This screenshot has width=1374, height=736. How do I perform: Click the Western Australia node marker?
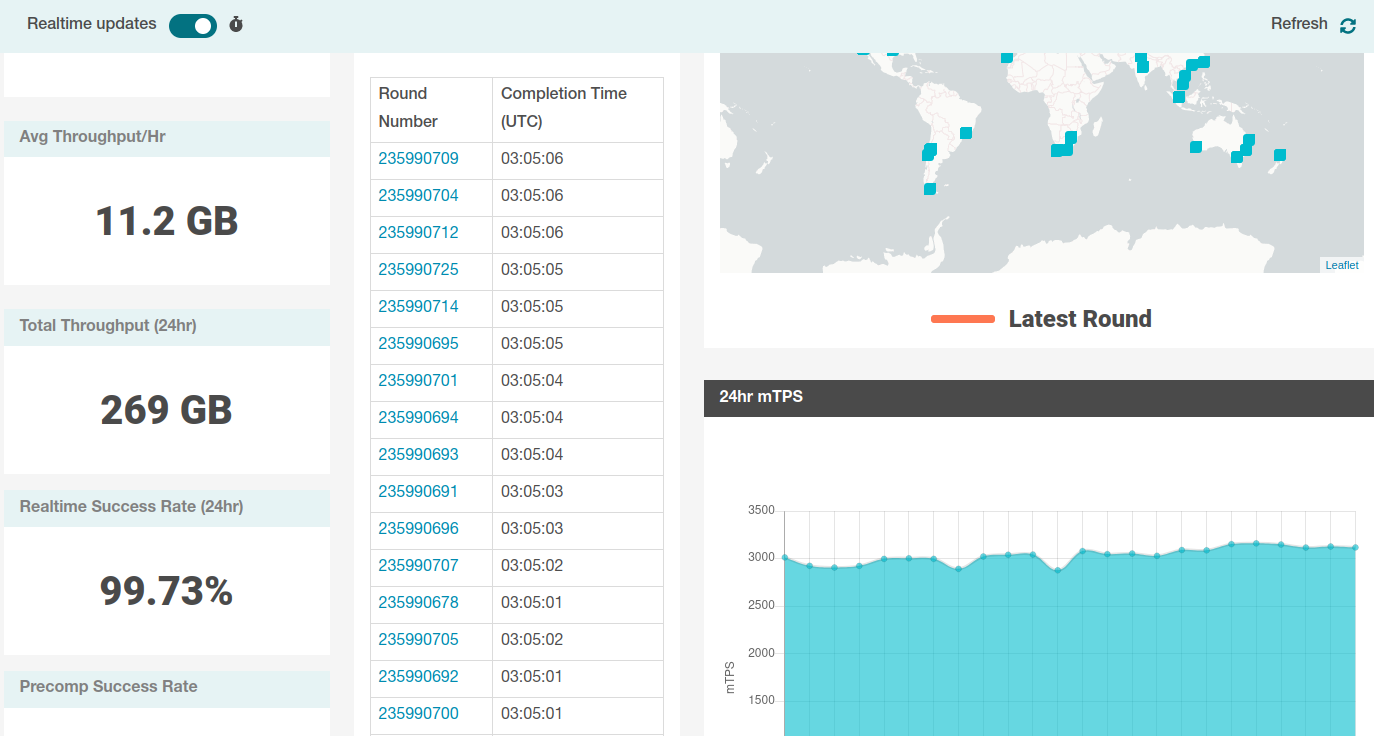click(x=1196, y=147)
